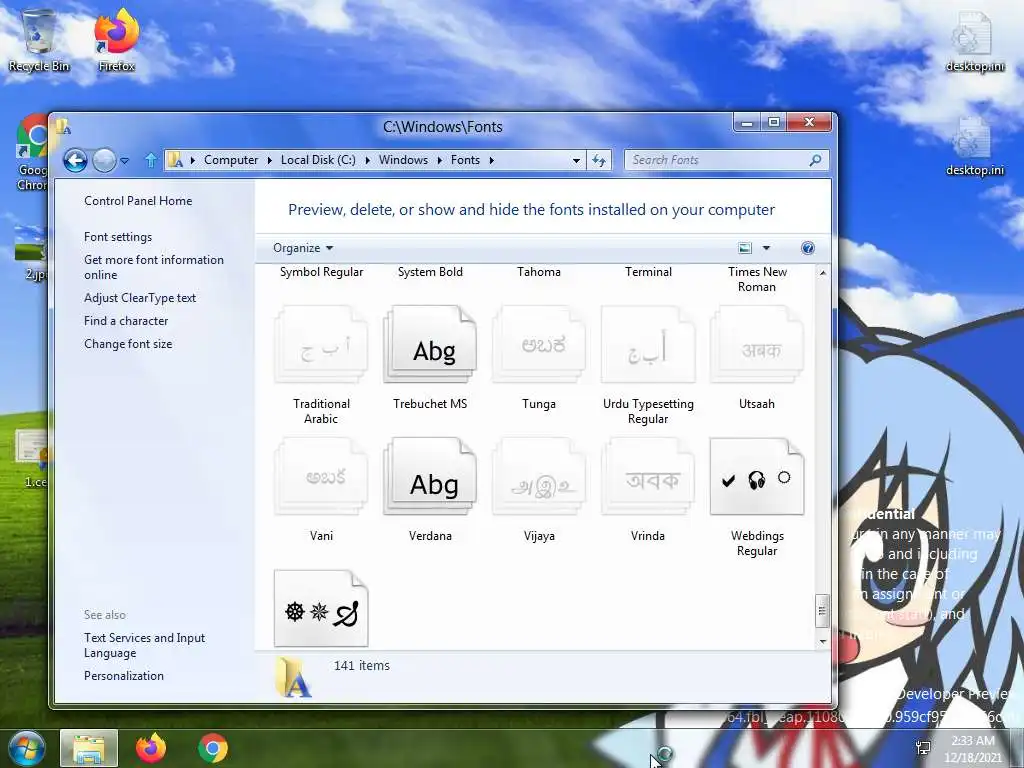Open the address bar history dropdown
Viewport: 1024px width, 768px height.
[x=576, y=161]
